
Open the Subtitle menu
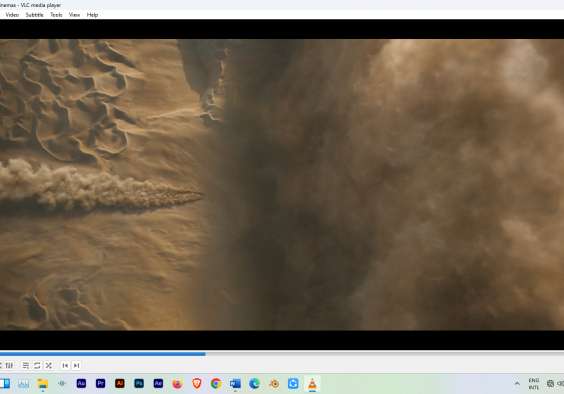[x=35, y=15]
